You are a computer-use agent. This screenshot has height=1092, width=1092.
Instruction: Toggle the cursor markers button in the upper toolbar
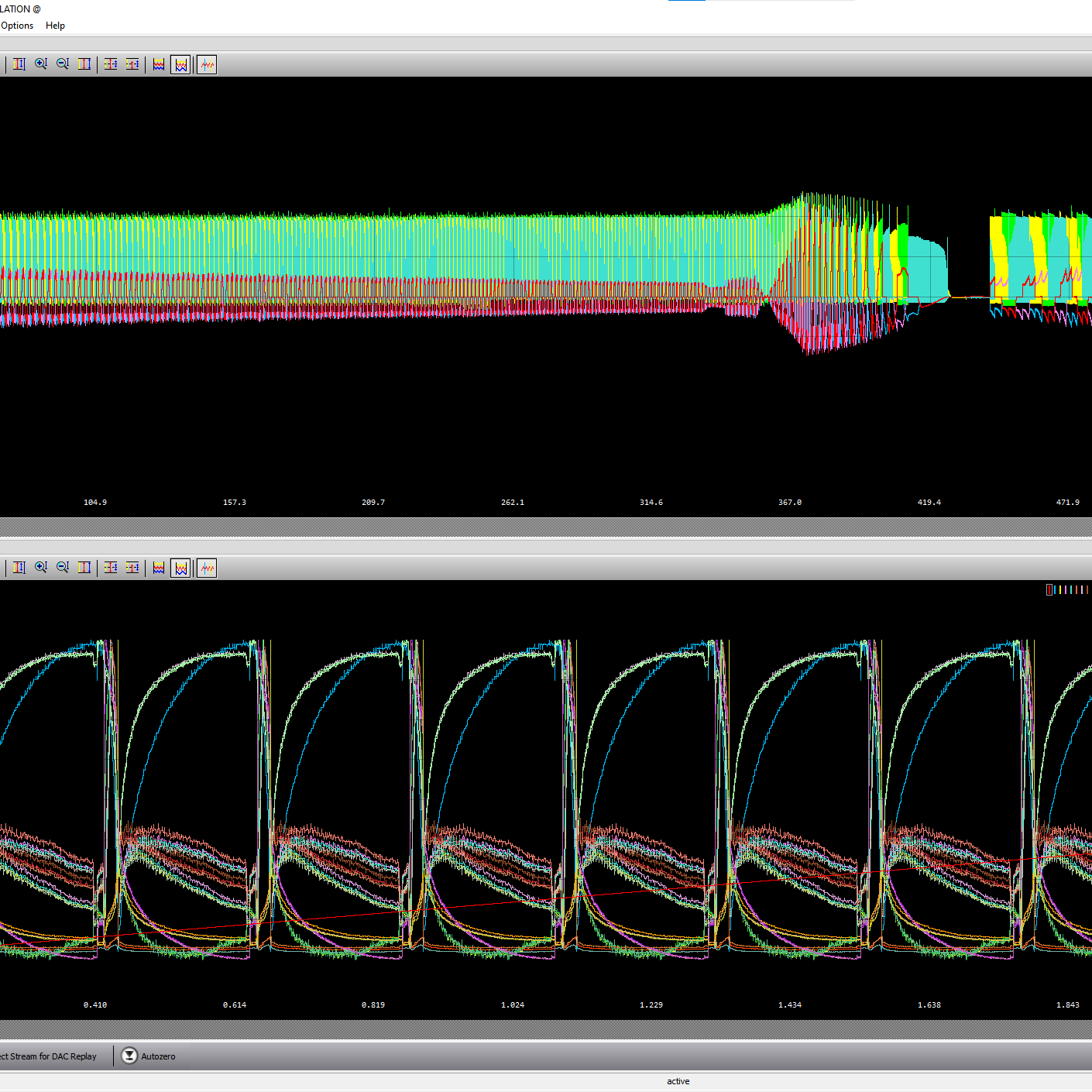[207, 64]
